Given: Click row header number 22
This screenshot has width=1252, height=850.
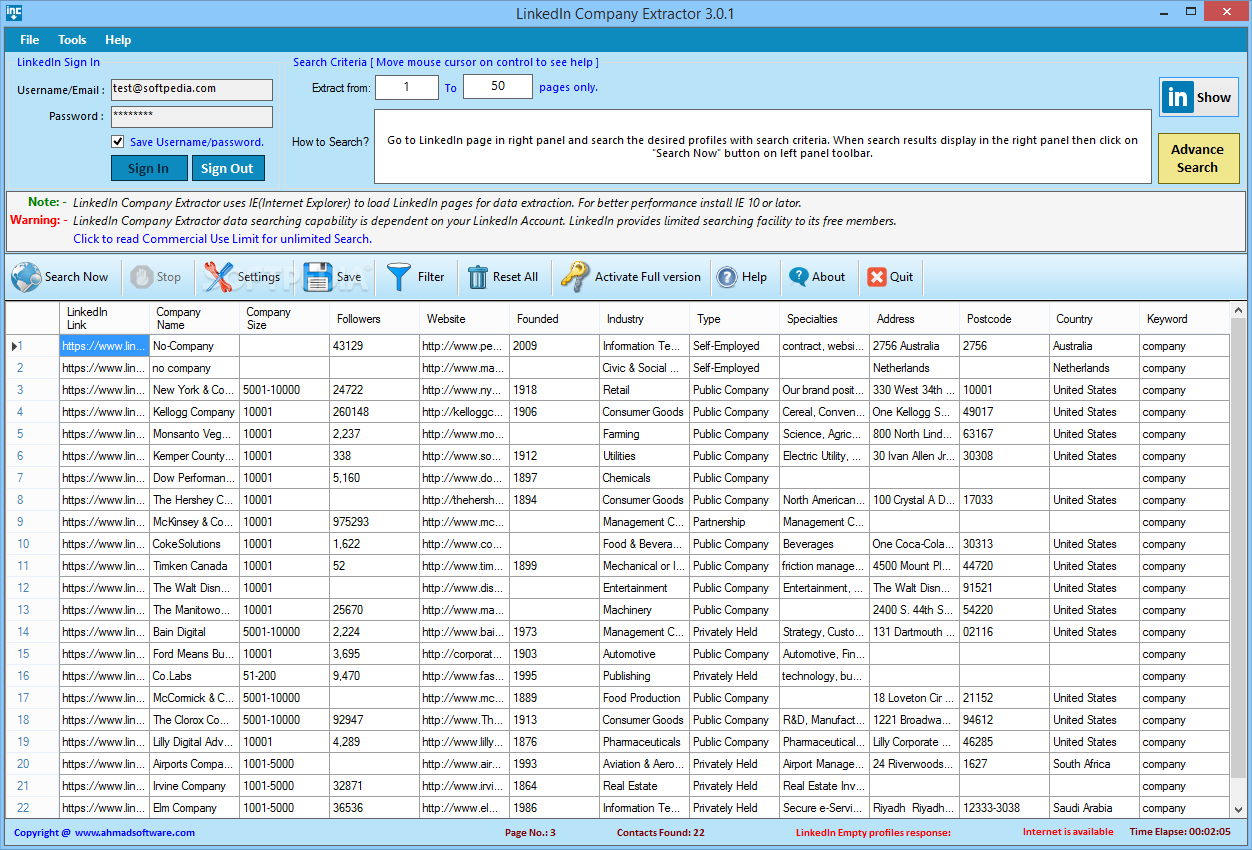Looking at the screenshot, I should click(x=32, y=808).
